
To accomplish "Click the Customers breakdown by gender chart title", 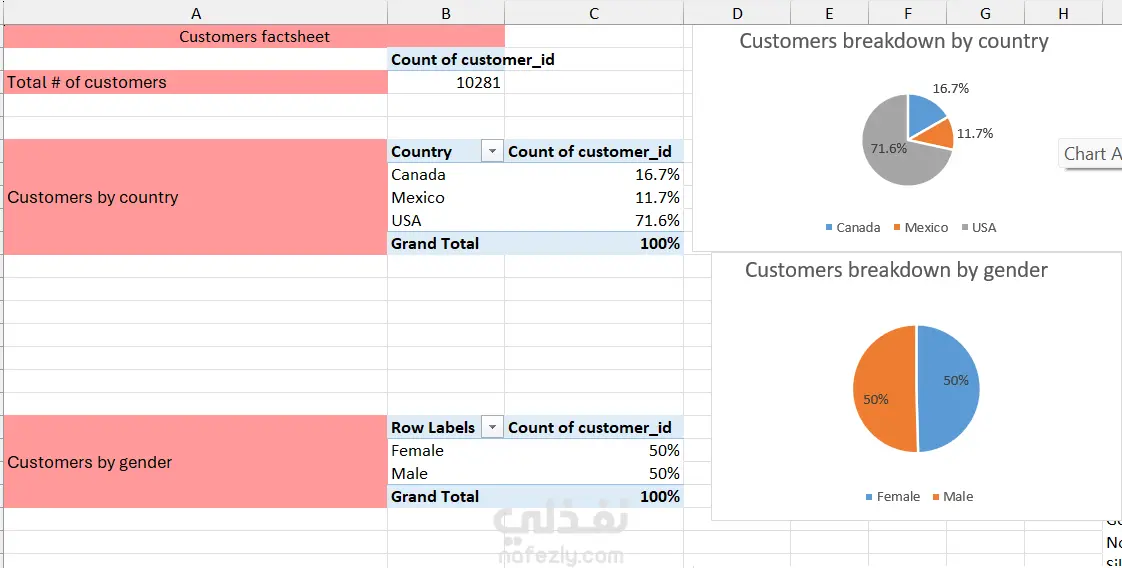I will 896,270.
